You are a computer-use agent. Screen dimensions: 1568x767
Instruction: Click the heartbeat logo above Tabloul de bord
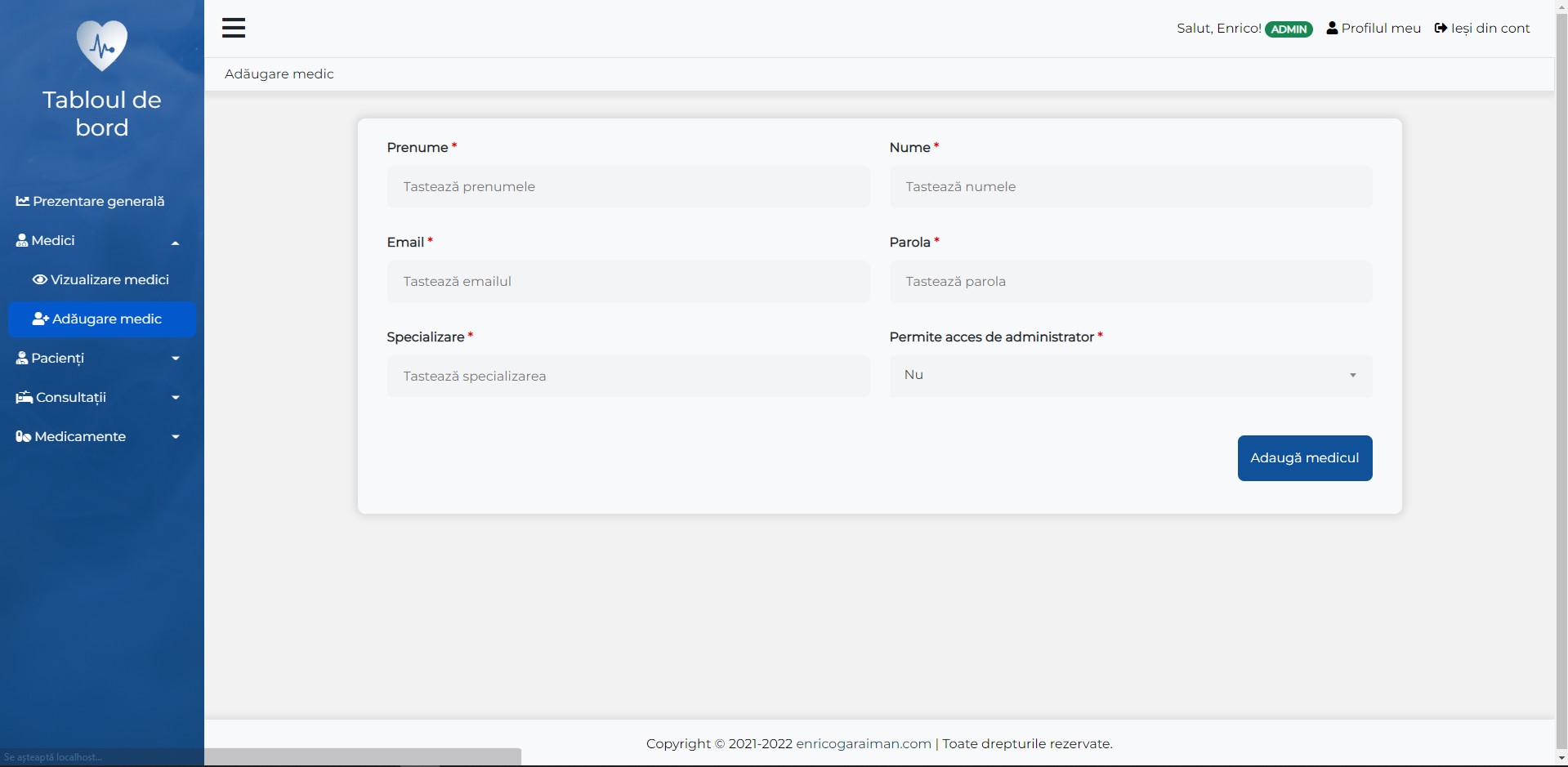[101, 45]
